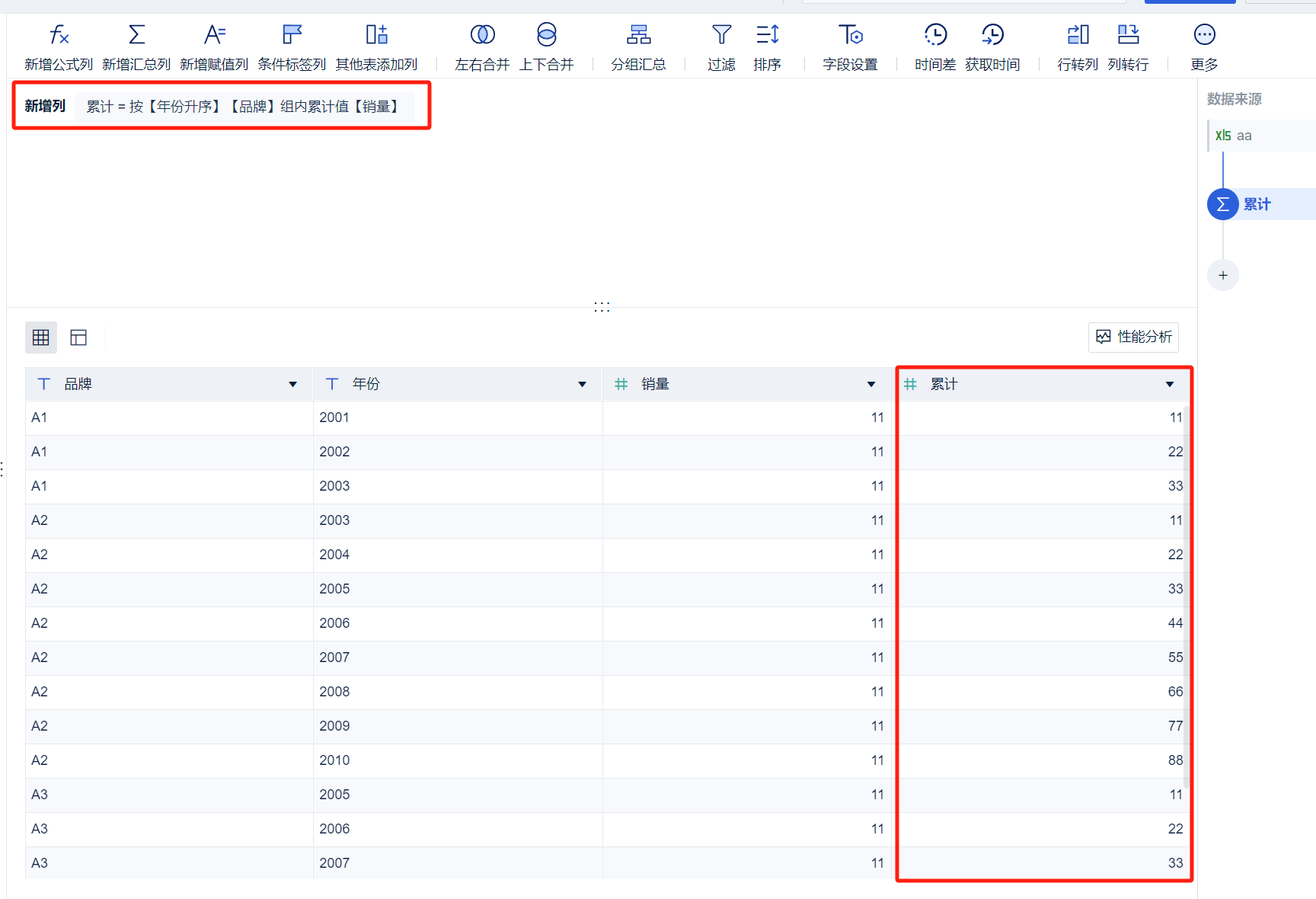Open the 年份 column dropdown arrow

tap(582, 385)
